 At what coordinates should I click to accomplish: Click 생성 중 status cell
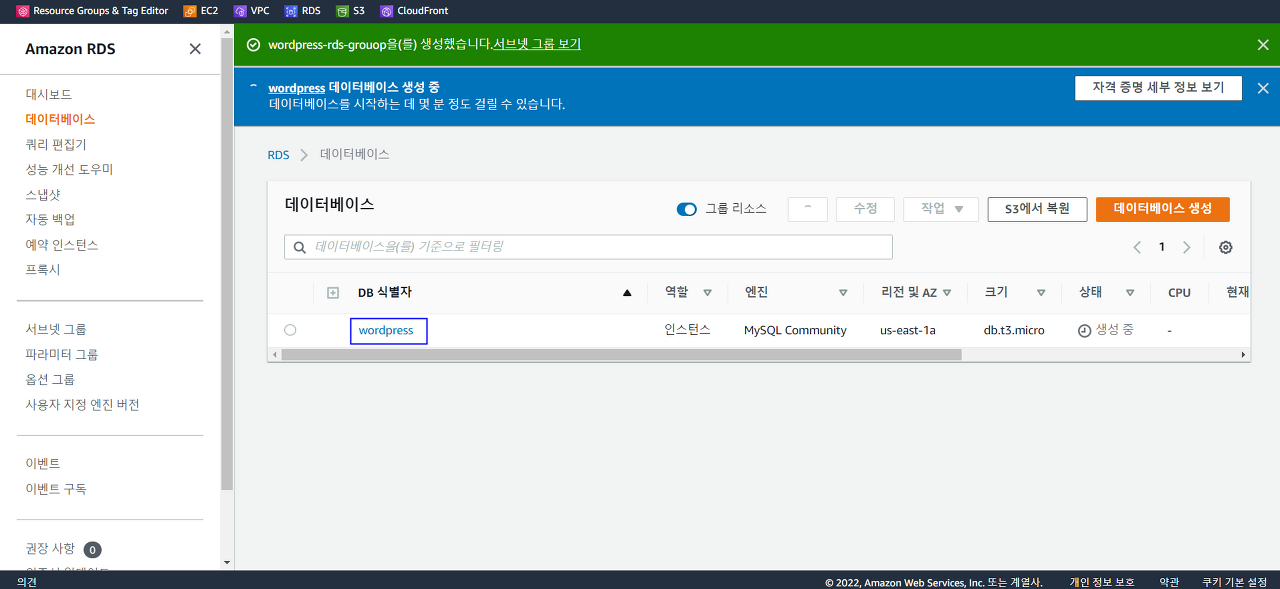1106,330
